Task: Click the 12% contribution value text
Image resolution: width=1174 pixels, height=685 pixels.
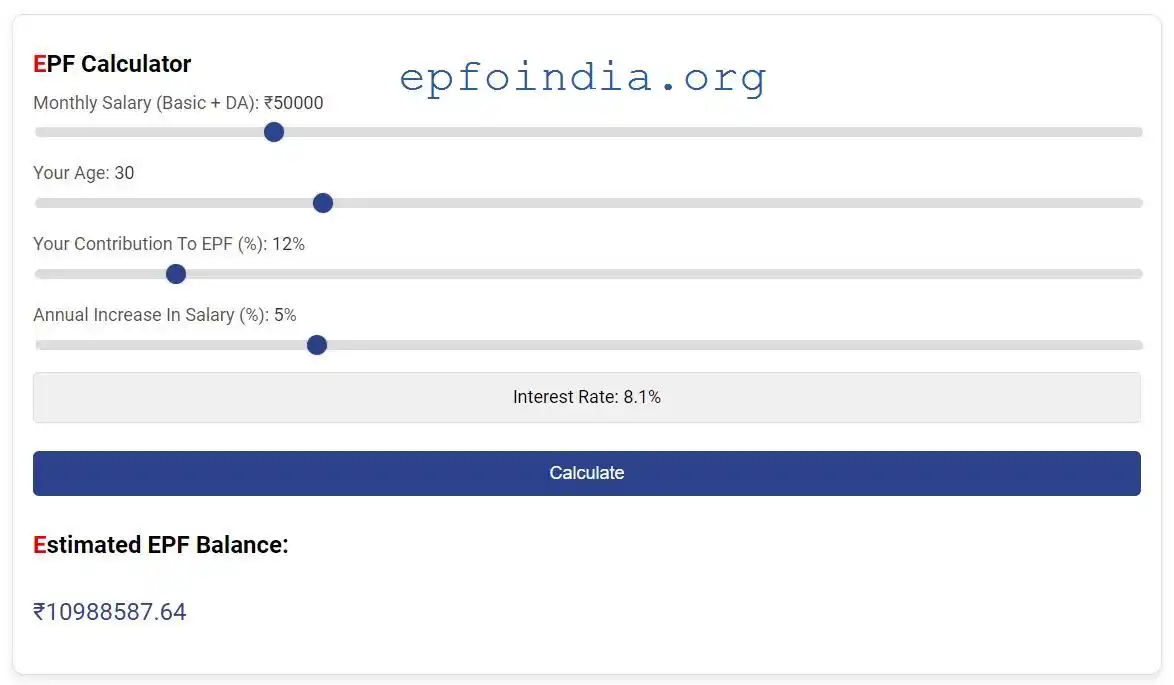Action: 292,243
